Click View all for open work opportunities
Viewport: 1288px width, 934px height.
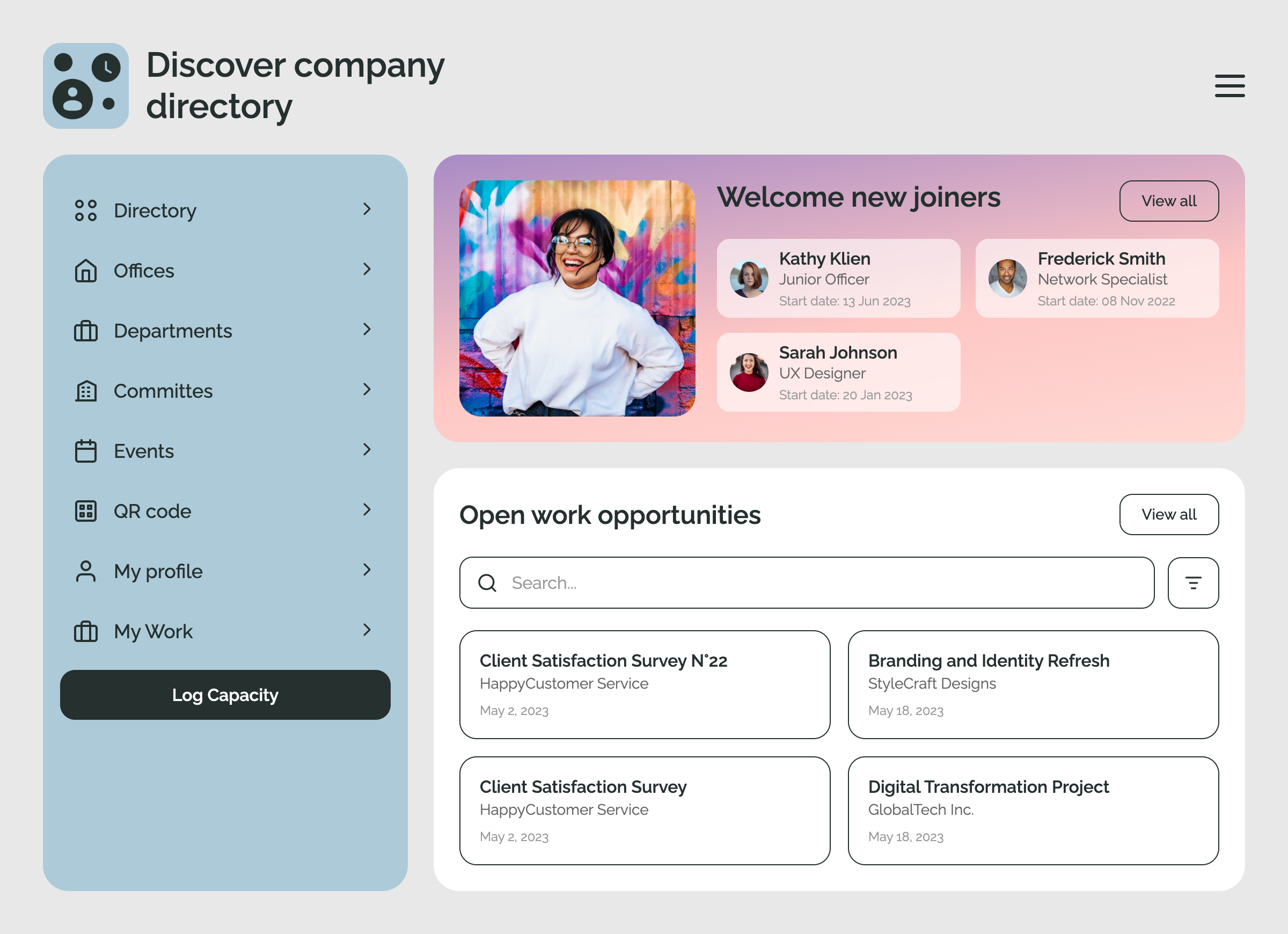click(1169, 514)
